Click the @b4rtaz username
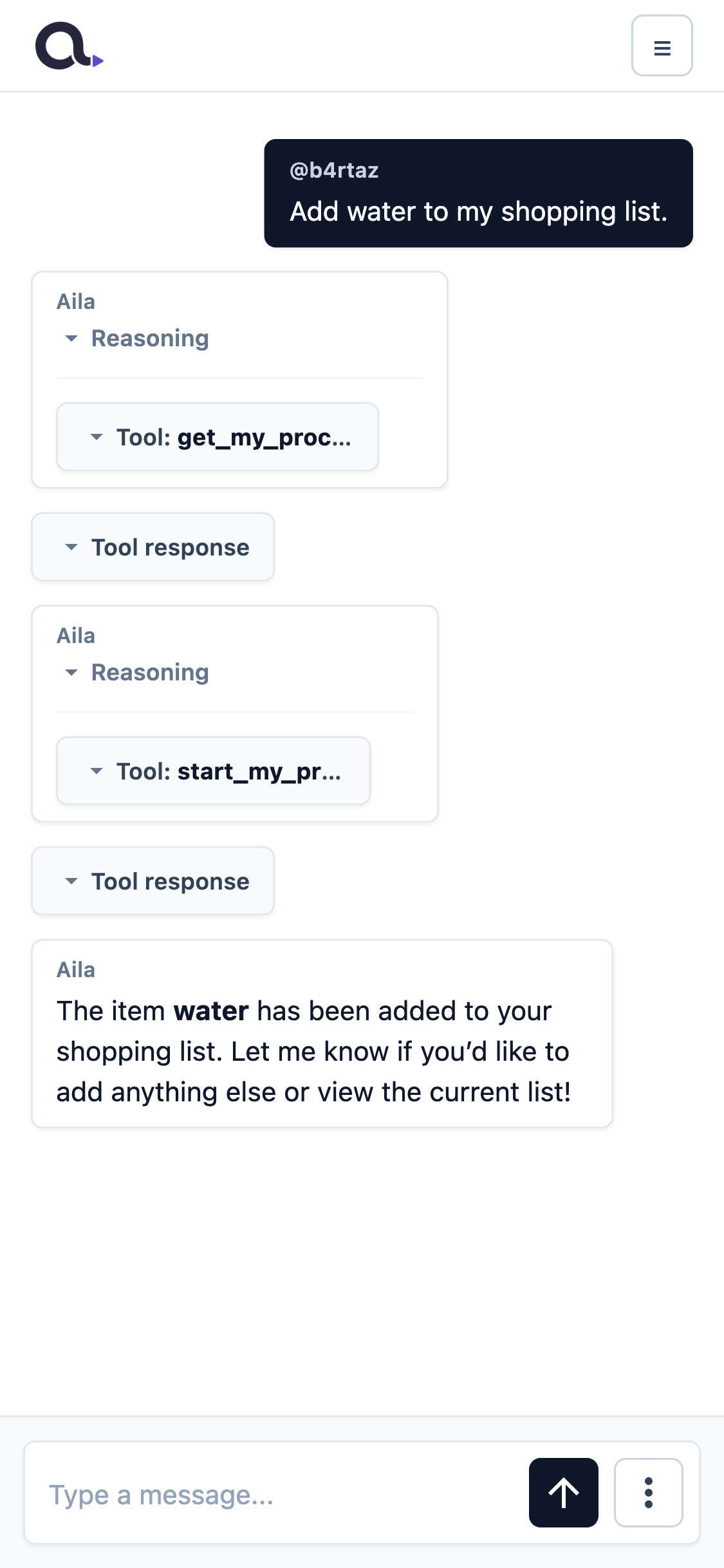 [x=334, y=171]
